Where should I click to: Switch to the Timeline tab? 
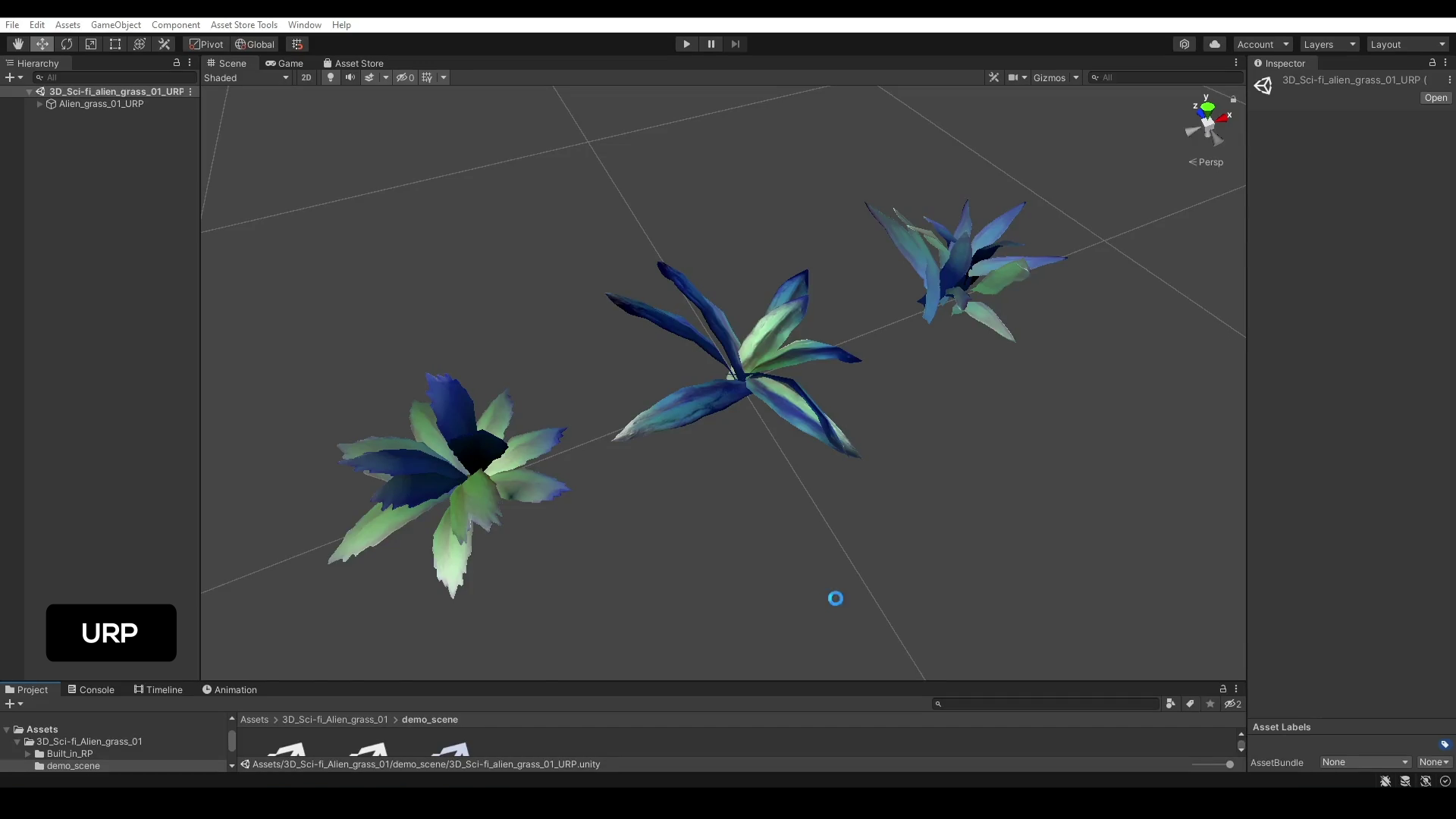158,689
